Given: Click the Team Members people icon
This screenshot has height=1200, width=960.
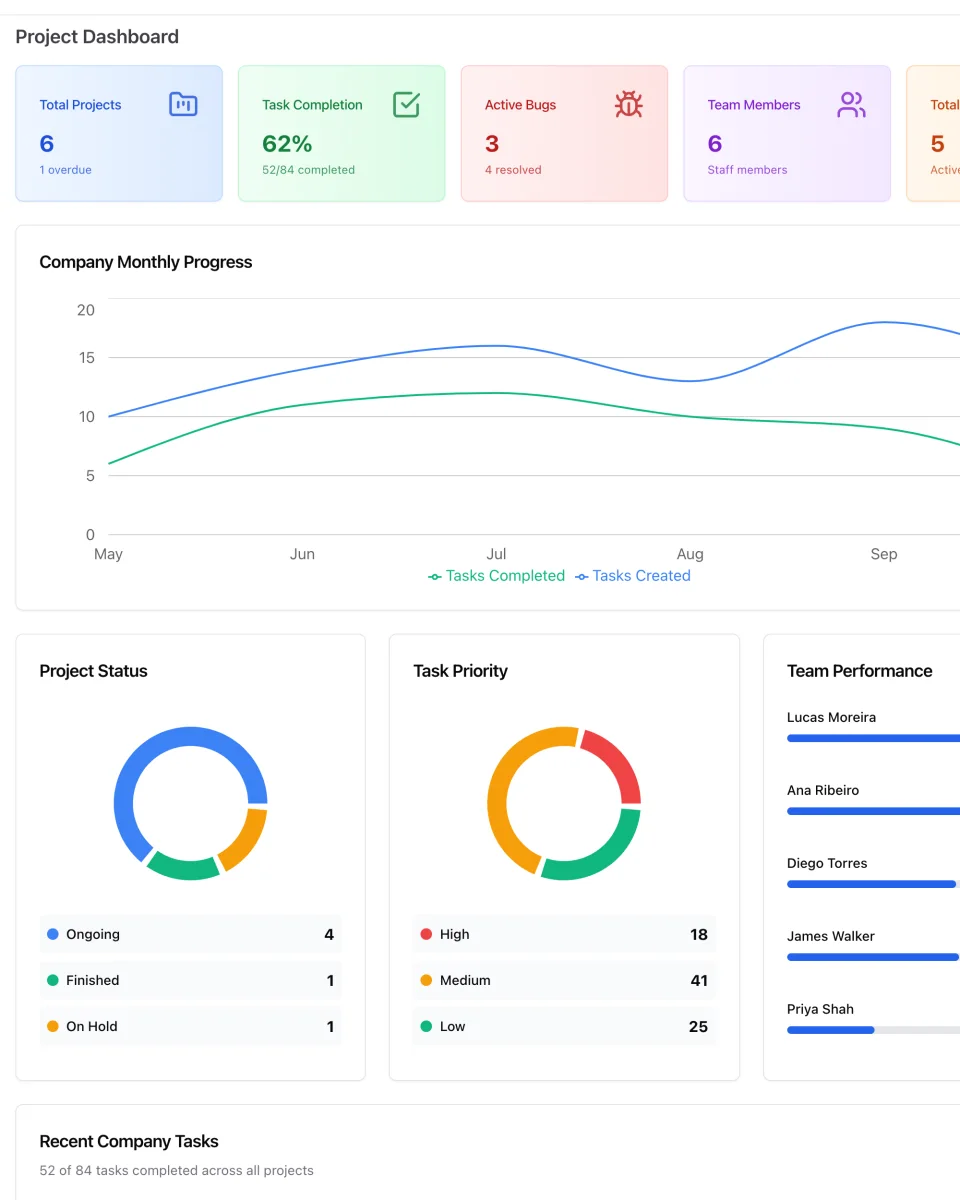Looking at the screenshot, I should [851, 104].
